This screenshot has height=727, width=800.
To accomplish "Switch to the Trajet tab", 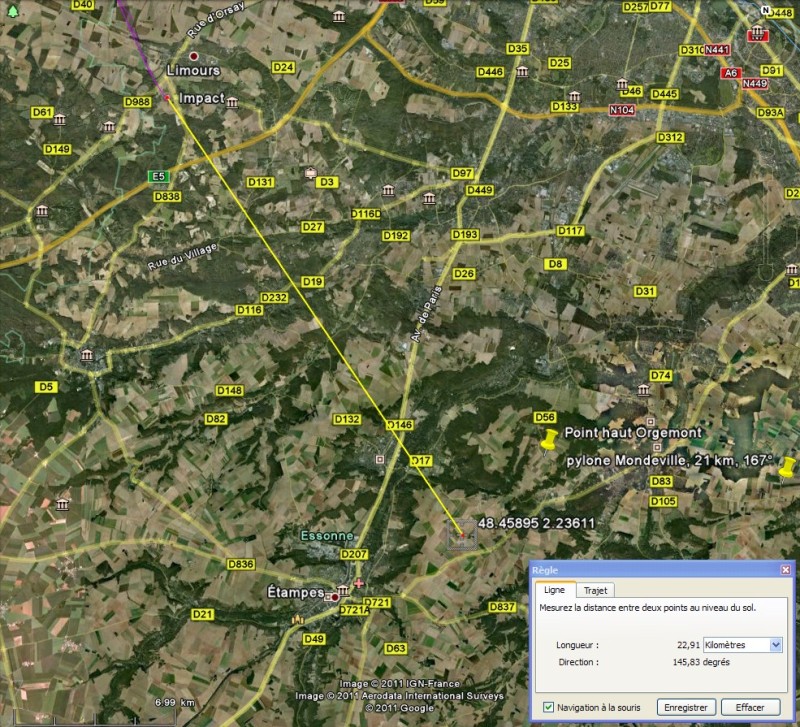I will tap(595, 590).
